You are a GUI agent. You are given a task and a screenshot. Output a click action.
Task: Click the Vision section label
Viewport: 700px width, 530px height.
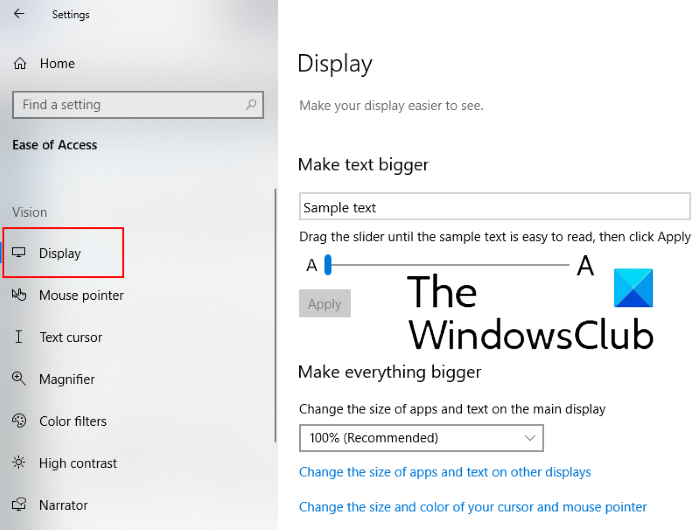tap(29, 212)
